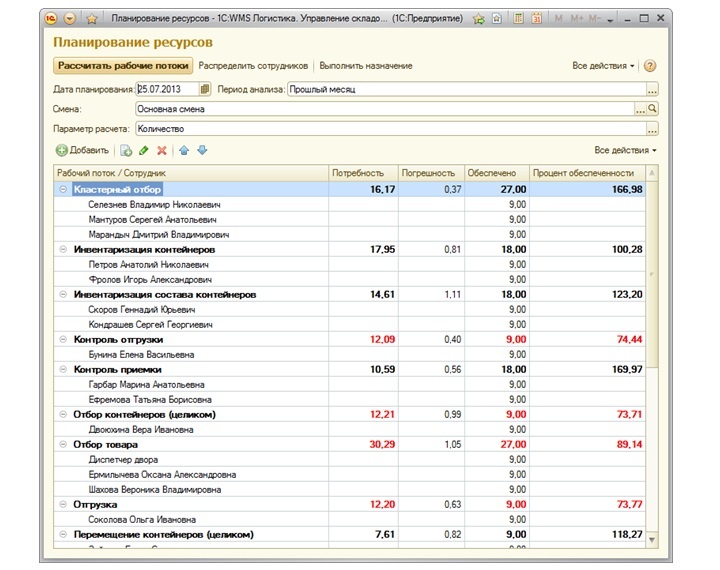Screen dimensions: 720x570
Task: Open the main menu dropdown arrow in title bar
Action: 70,18
